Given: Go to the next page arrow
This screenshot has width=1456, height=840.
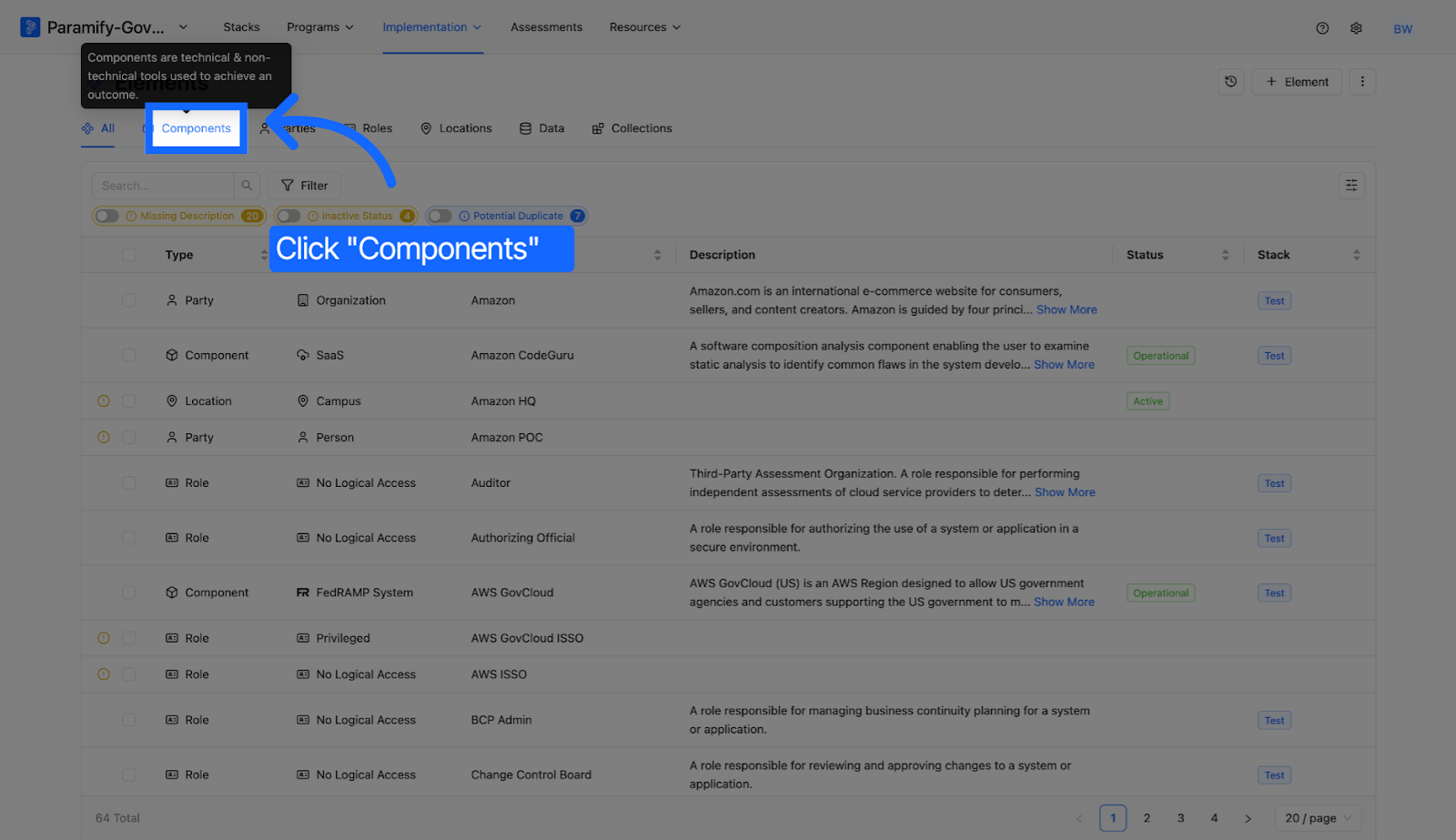Looking at the screenshot, I should pos(1248,818).
